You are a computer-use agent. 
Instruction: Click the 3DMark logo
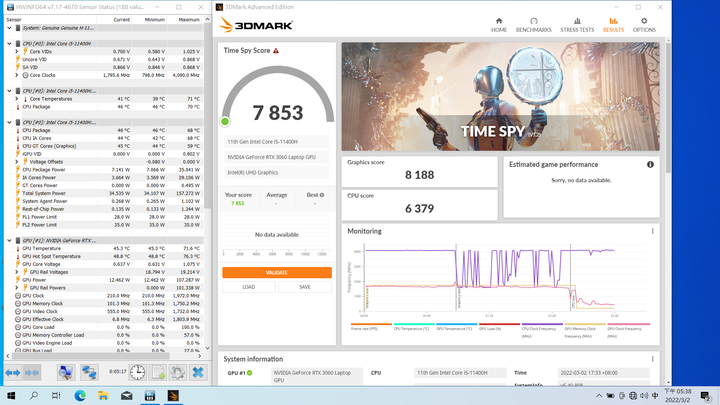coord(256,25)
